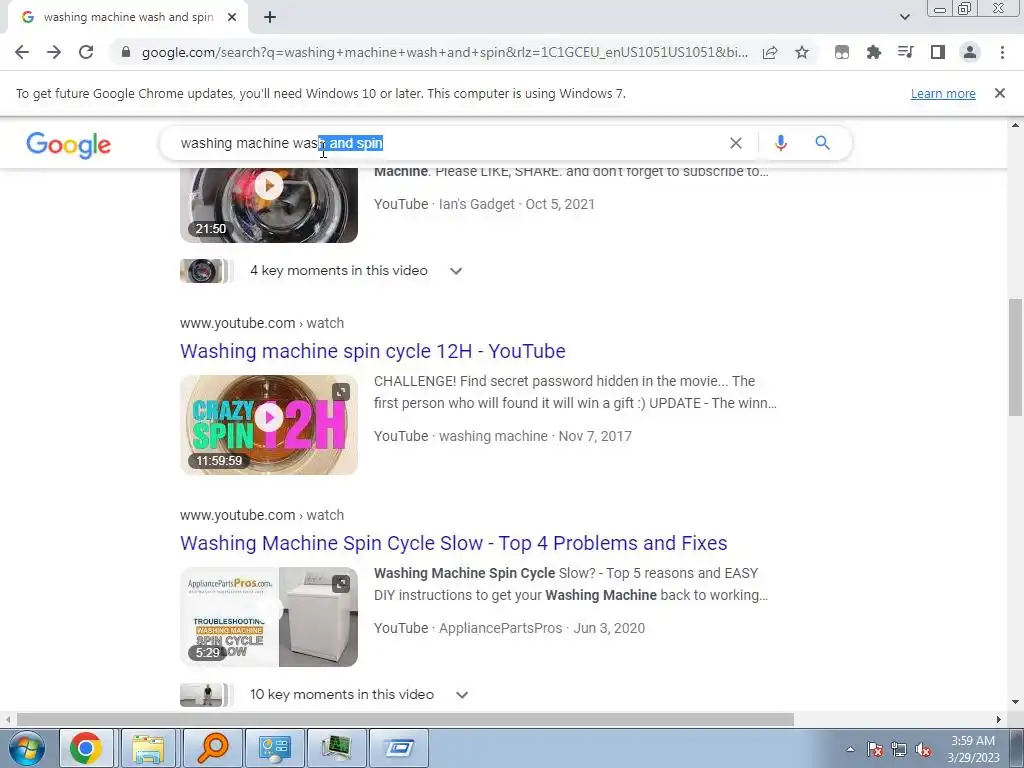
Task: Toggle the browser side panel
Action: [x=938, y=52]
